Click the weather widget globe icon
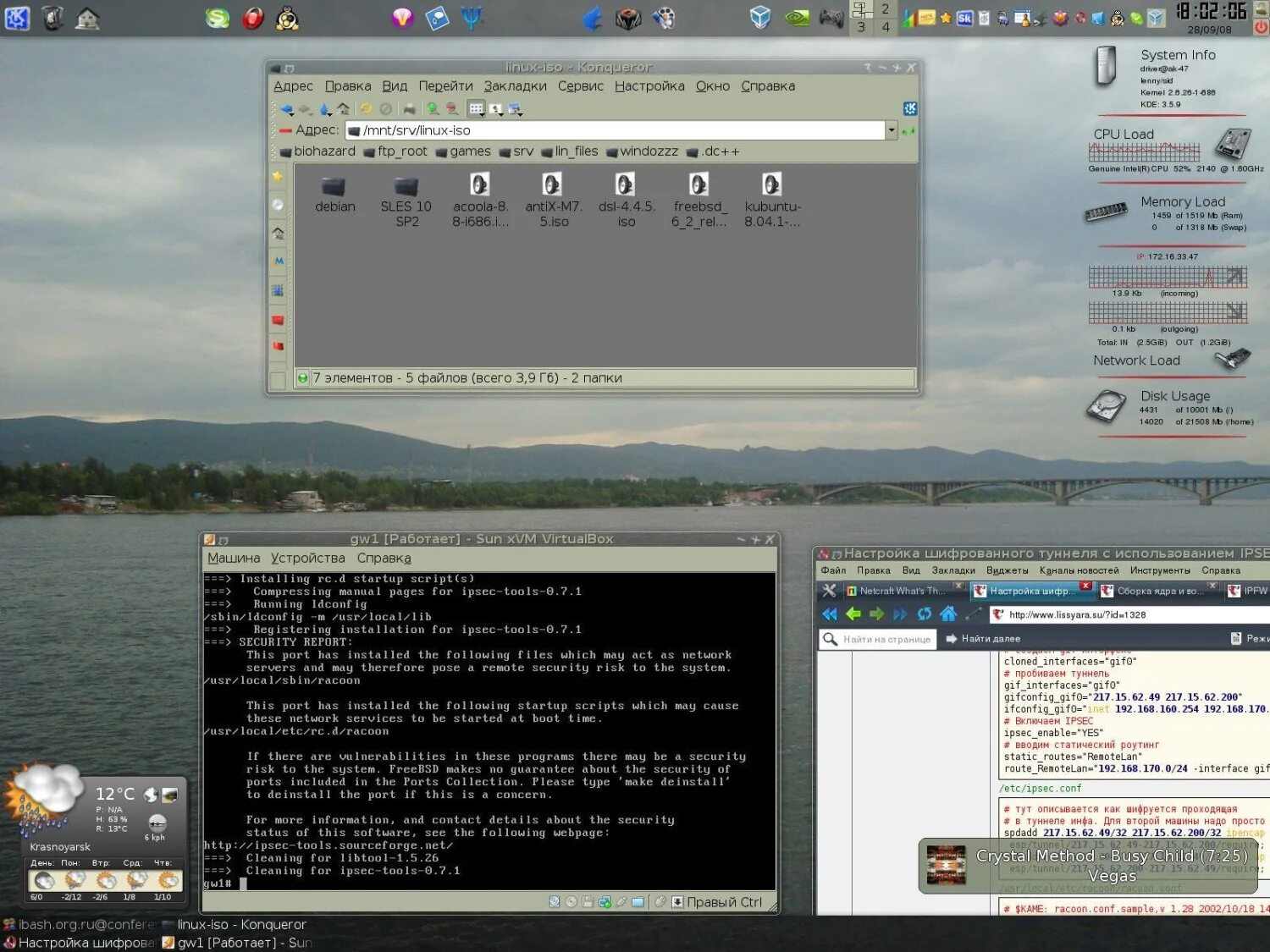This screenshot has height=952, width=1270. click(151, 795)
